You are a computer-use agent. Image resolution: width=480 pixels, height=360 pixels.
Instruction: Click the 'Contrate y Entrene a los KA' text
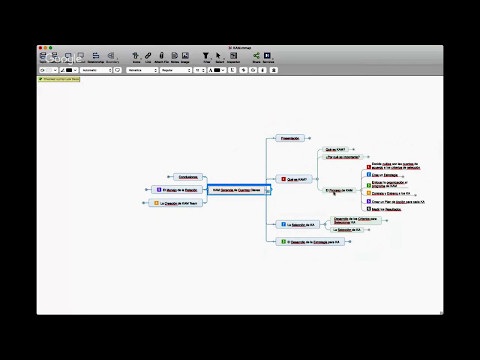tap(391, 193)
